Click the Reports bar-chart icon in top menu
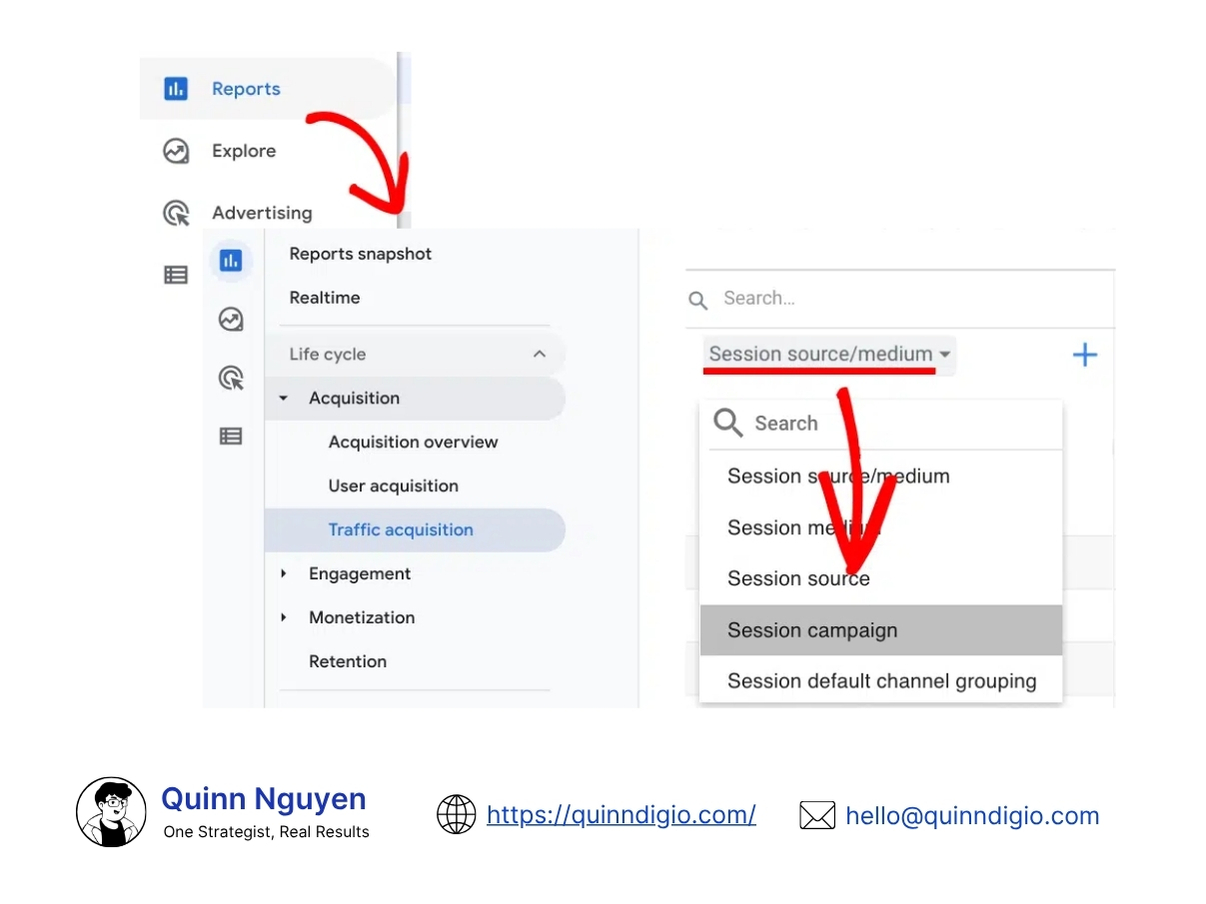The image size is (1206, 904). tap(176, 89)
